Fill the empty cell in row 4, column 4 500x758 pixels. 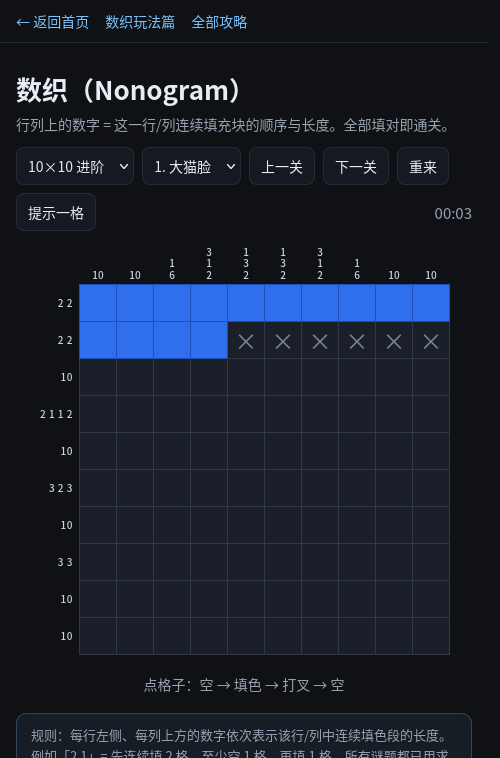[209, 414]
